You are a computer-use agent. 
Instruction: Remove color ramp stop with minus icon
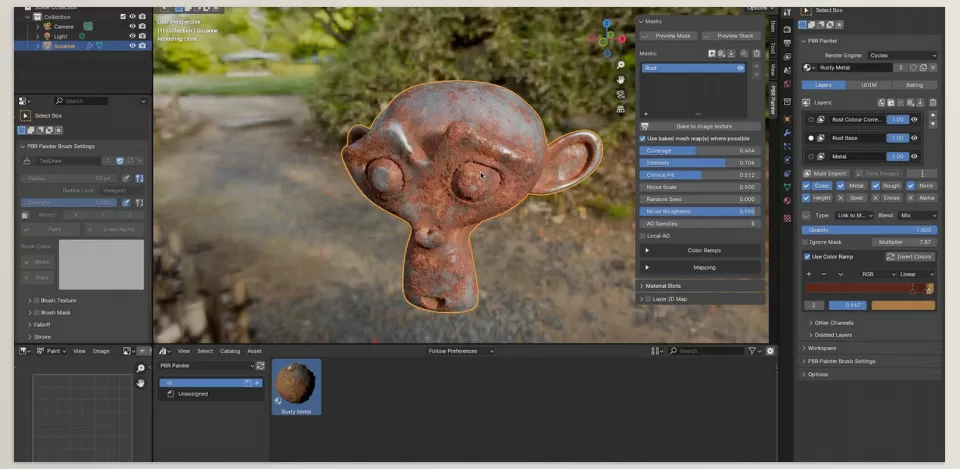(823, 274)
